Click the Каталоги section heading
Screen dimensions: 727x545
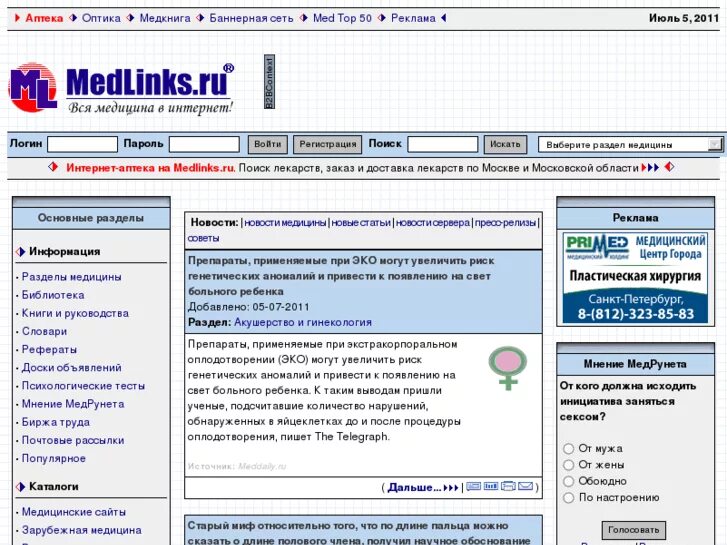[54, 487]
